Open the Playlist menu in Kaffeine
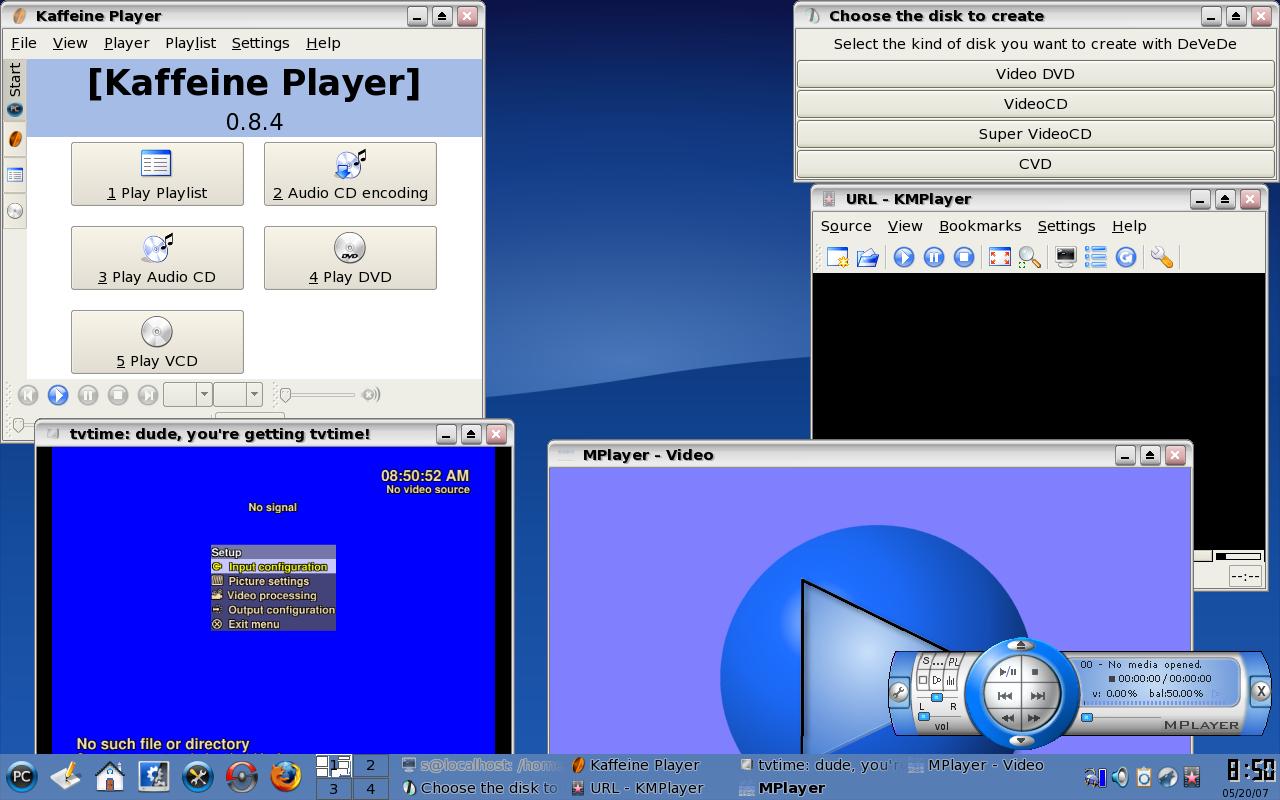This screenshot has width=1280, height=800. pos(190,43)
